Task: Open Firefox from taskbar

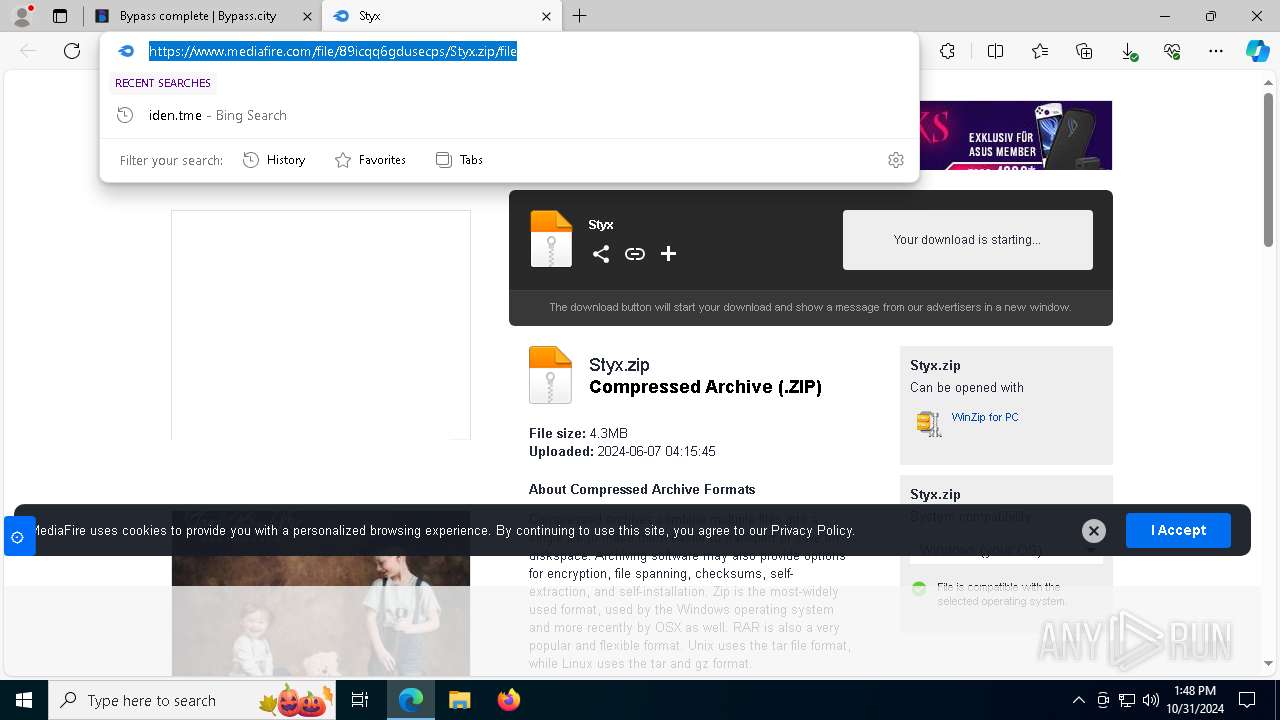Action: point(508,700)
